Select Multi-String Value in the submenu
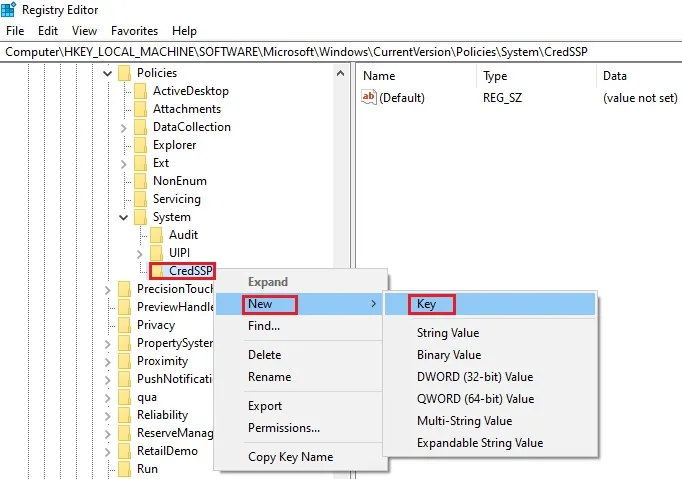This screenshot has width=682, height=479. (x=490, y=421)
